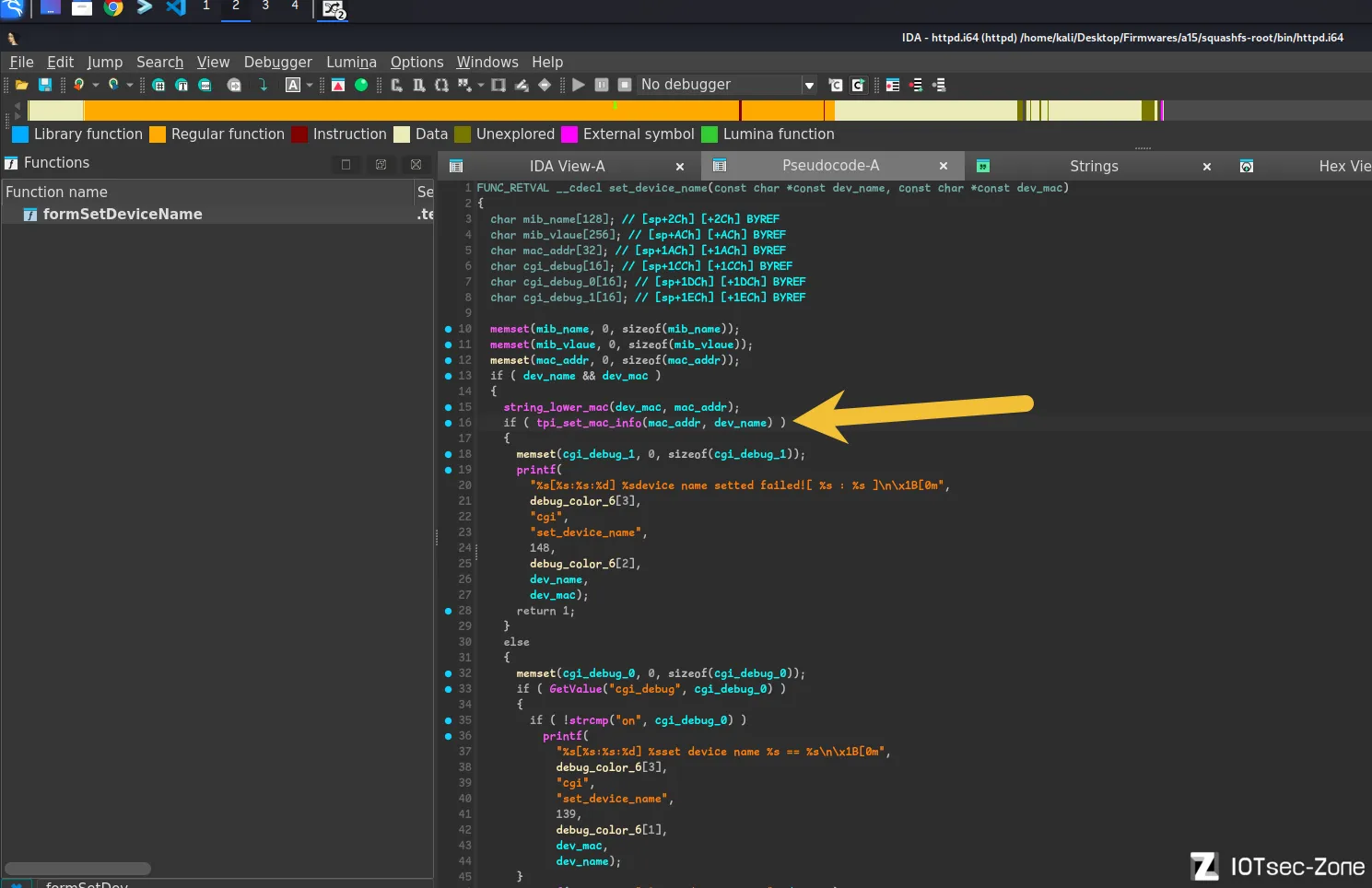Click the Function name column header
This screenshot has width=1372, height=888.
[208, 192]
